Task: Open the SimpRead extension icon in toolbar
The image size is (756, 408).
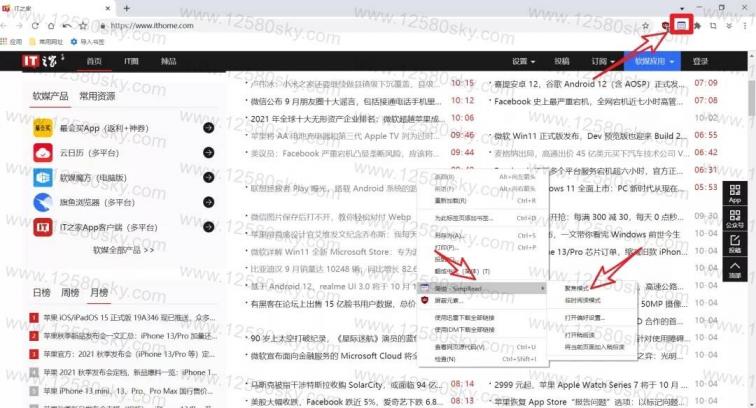Action: coord(681,25)
